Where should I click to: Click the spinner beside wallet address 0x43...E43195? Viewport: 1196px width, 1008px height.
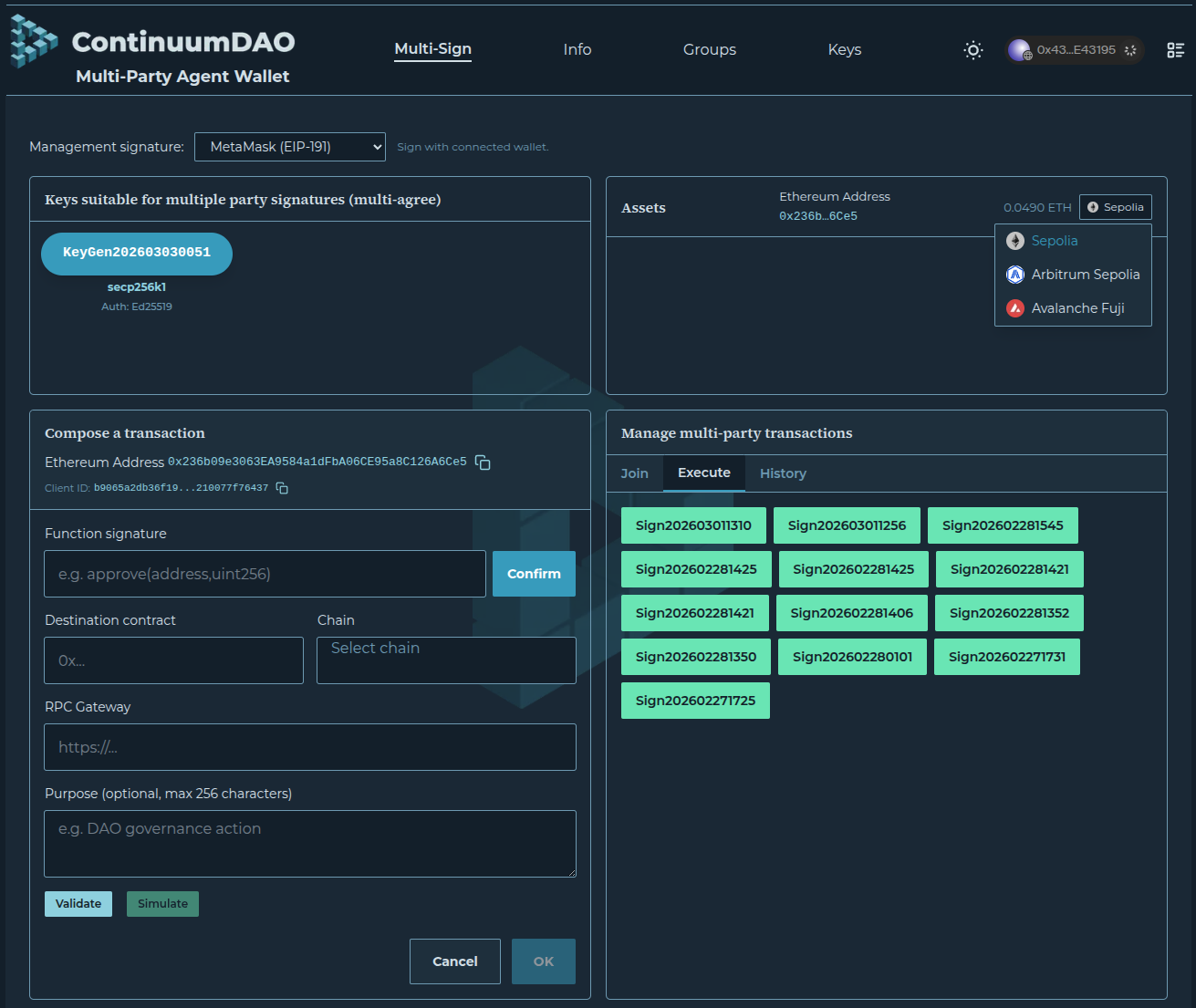coord(1128,50)
